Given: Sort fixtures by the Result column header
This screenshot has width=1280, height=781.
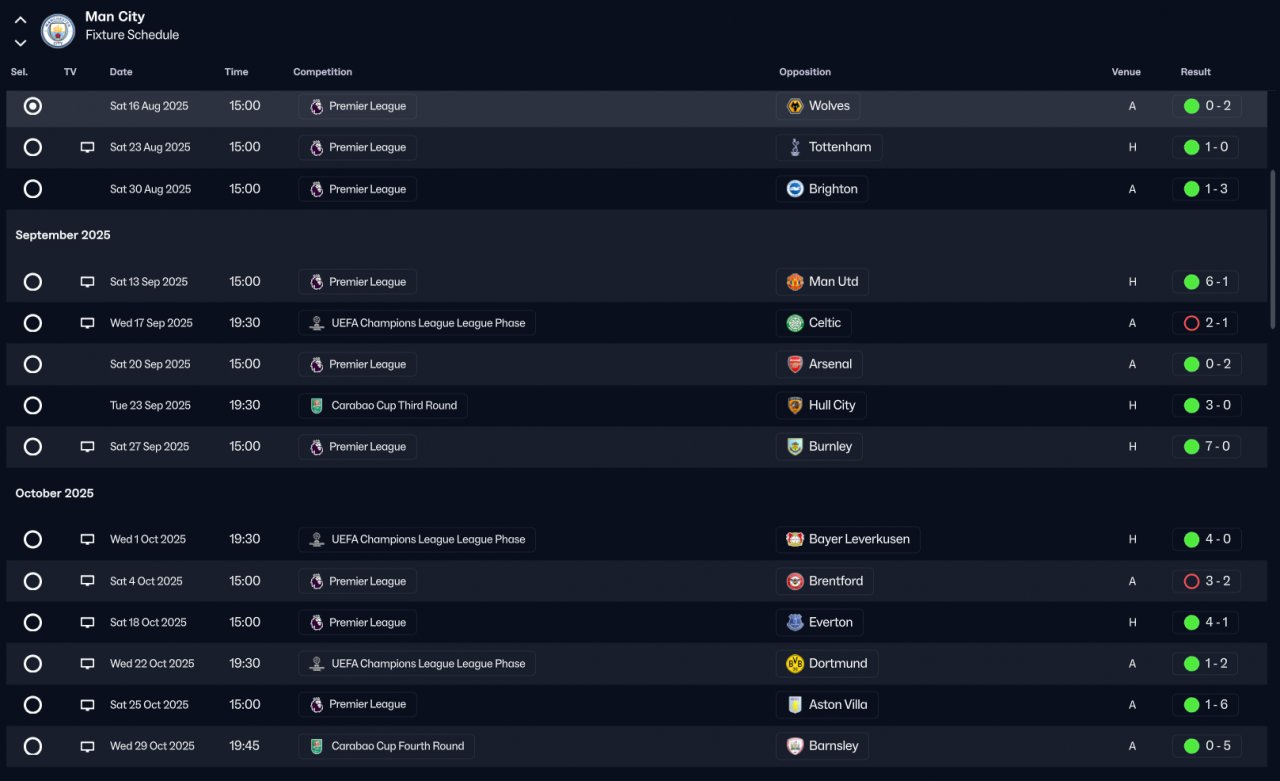Looking at the screenshot, I should tap(1195, 72).
